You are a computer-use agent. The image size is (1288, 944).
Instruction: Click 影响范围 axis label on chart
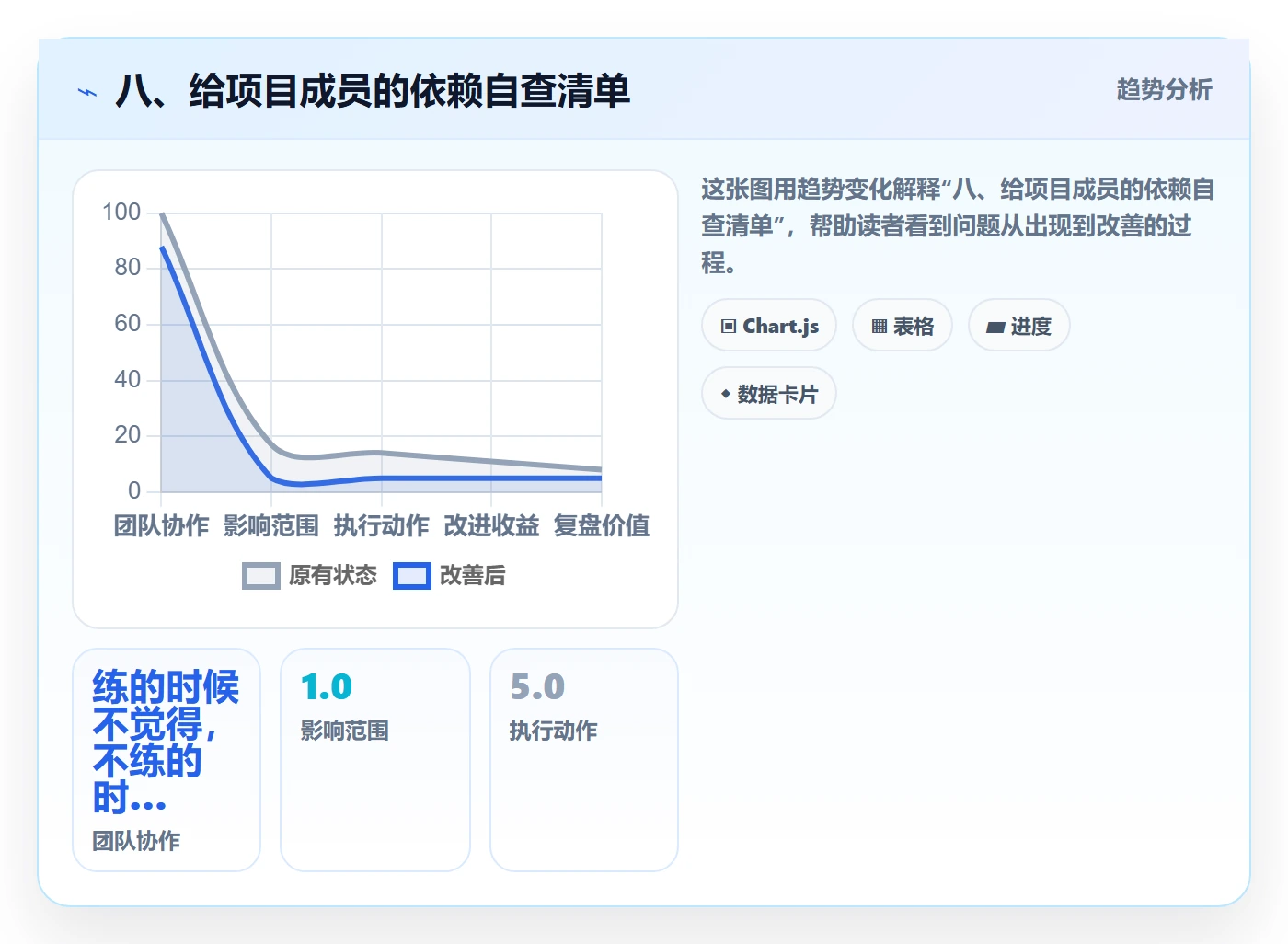coord(271,526)
